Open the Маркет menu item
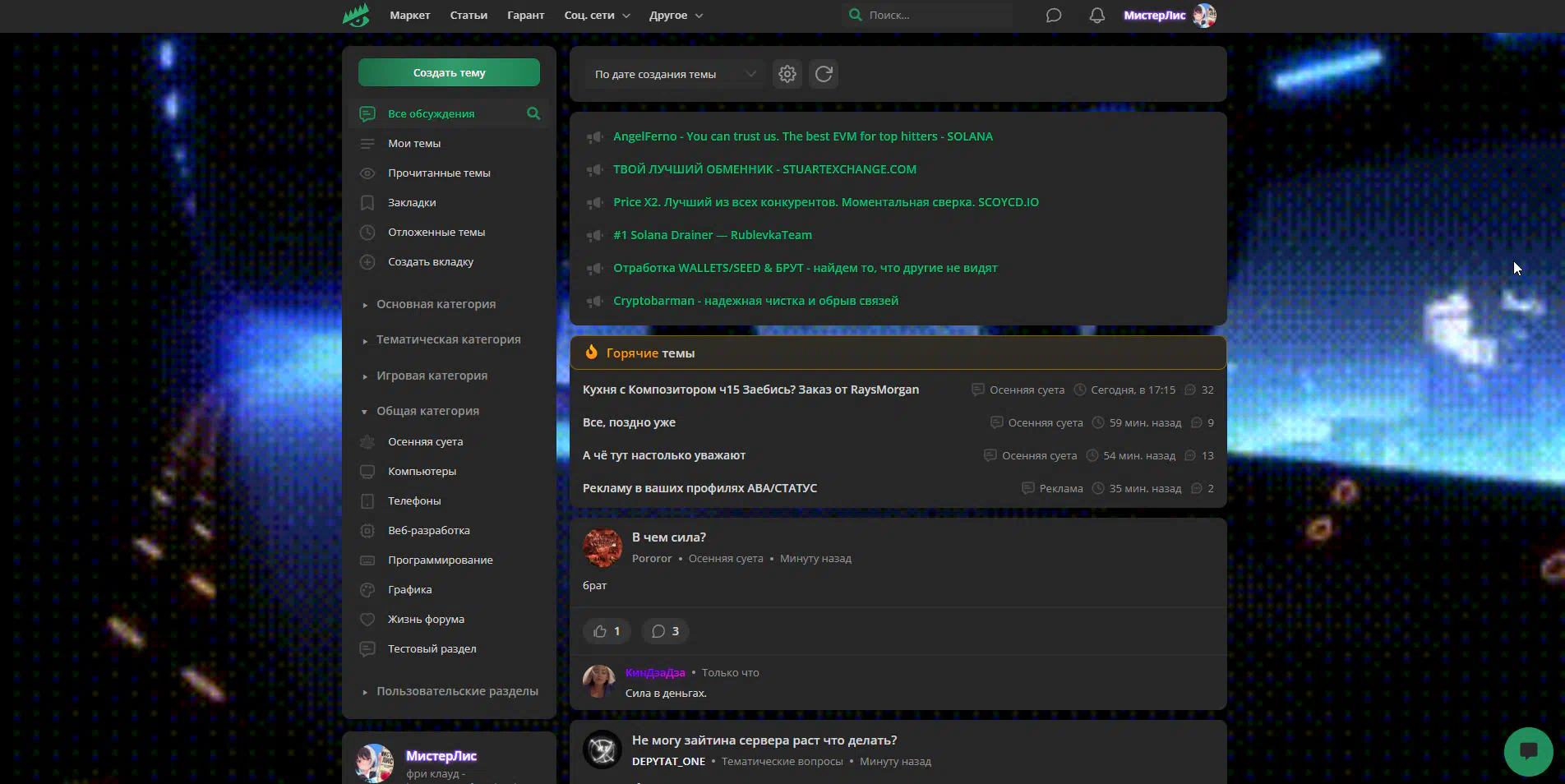 coord(410,16)
